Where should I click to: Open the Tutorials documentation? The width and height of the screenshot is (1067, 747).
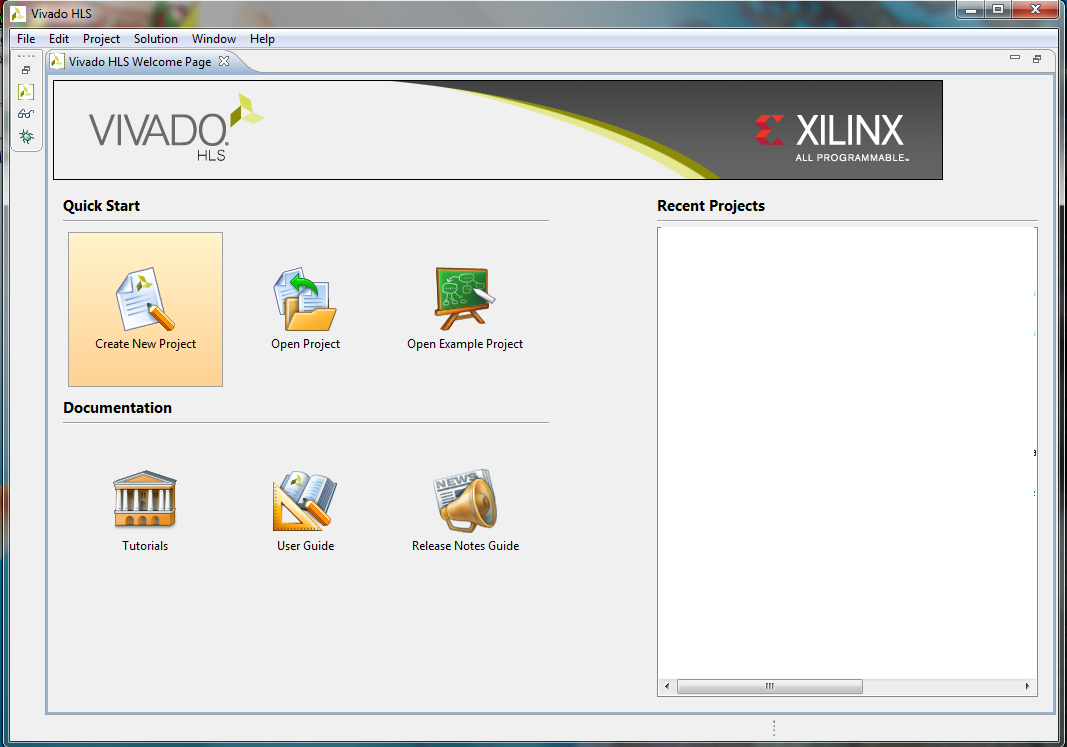(145, 511)
